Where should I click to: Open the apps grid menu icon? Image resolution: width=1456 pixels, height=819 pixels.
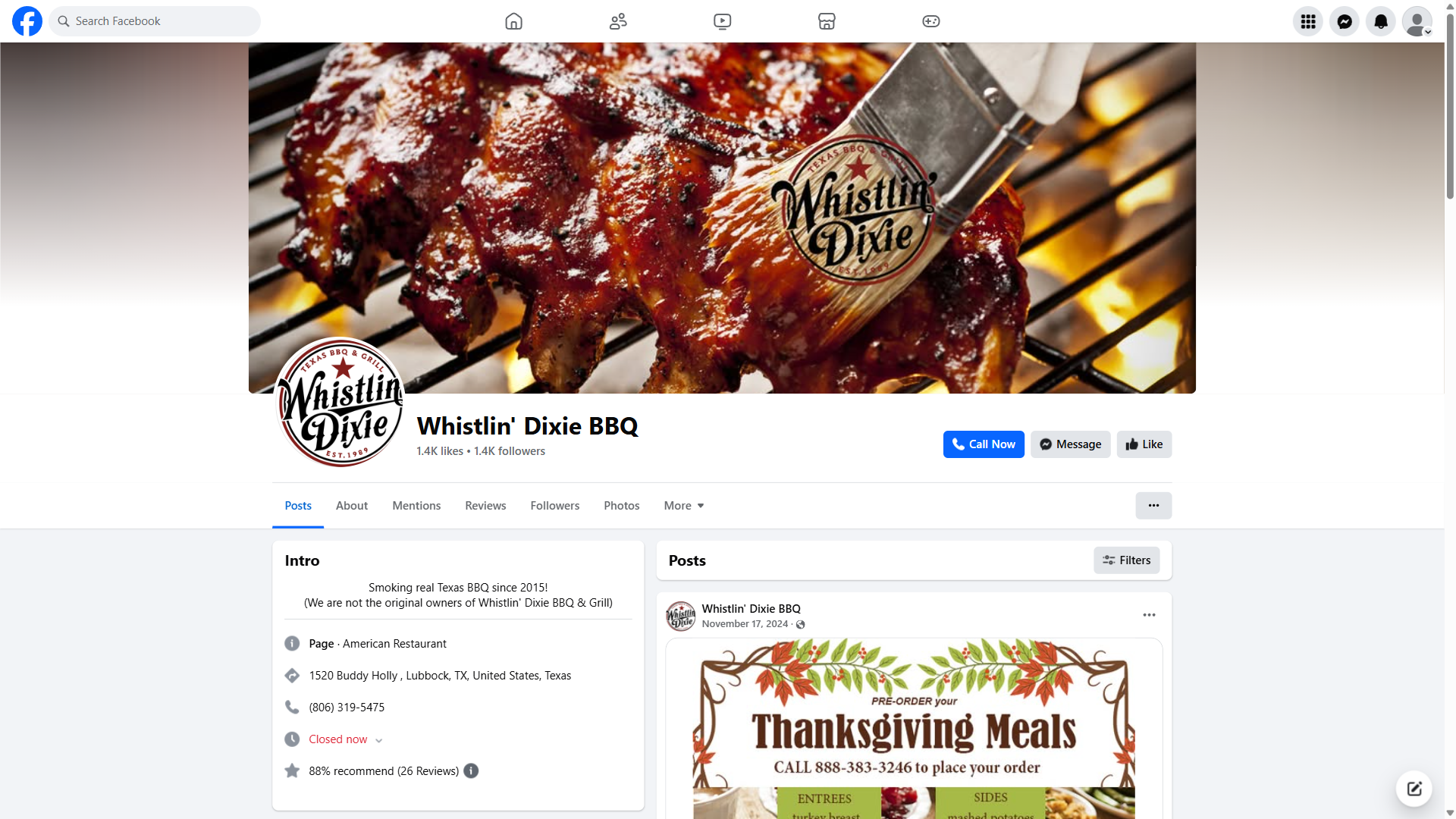(1307, 21)
